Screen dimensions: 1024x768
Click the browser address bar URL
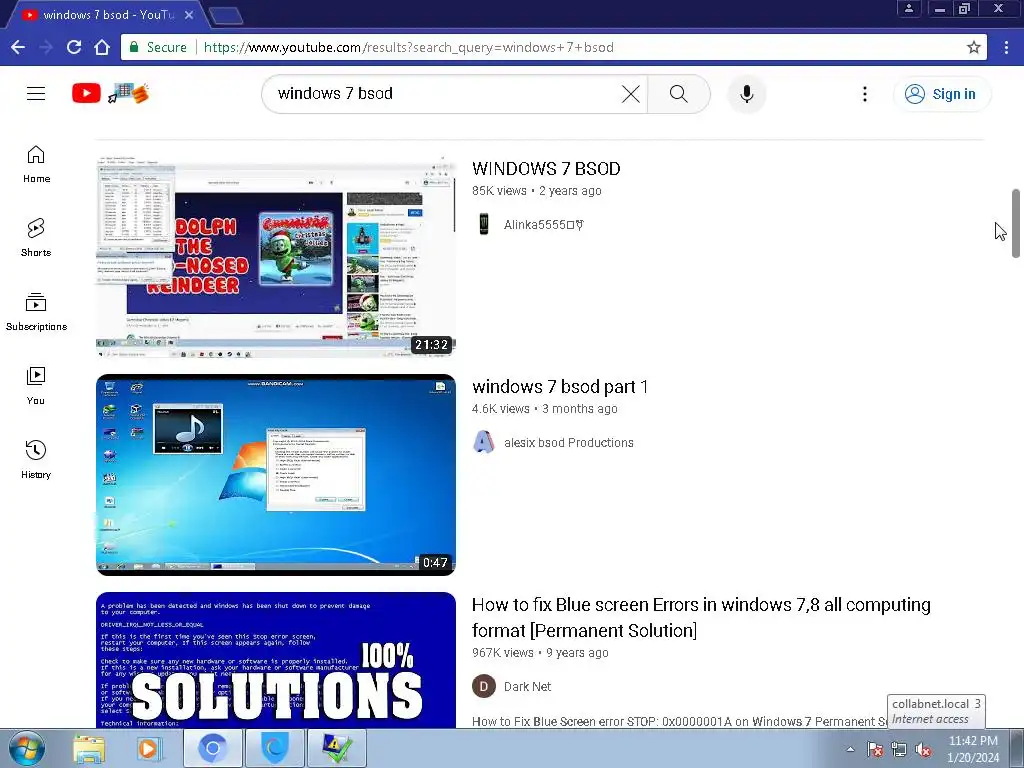(x=409, y=47)
